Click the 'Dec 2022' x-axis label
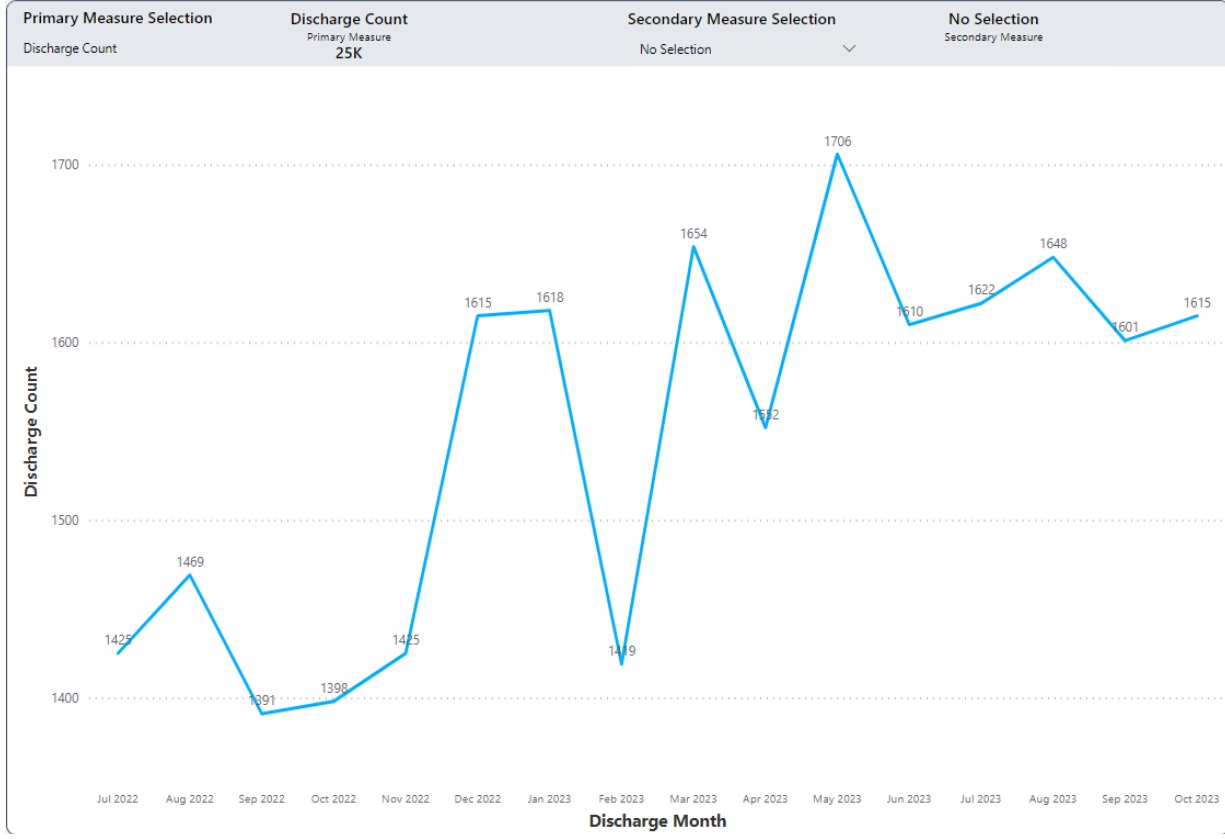This screenshot has width=1225, height=839. coord(477,799)
